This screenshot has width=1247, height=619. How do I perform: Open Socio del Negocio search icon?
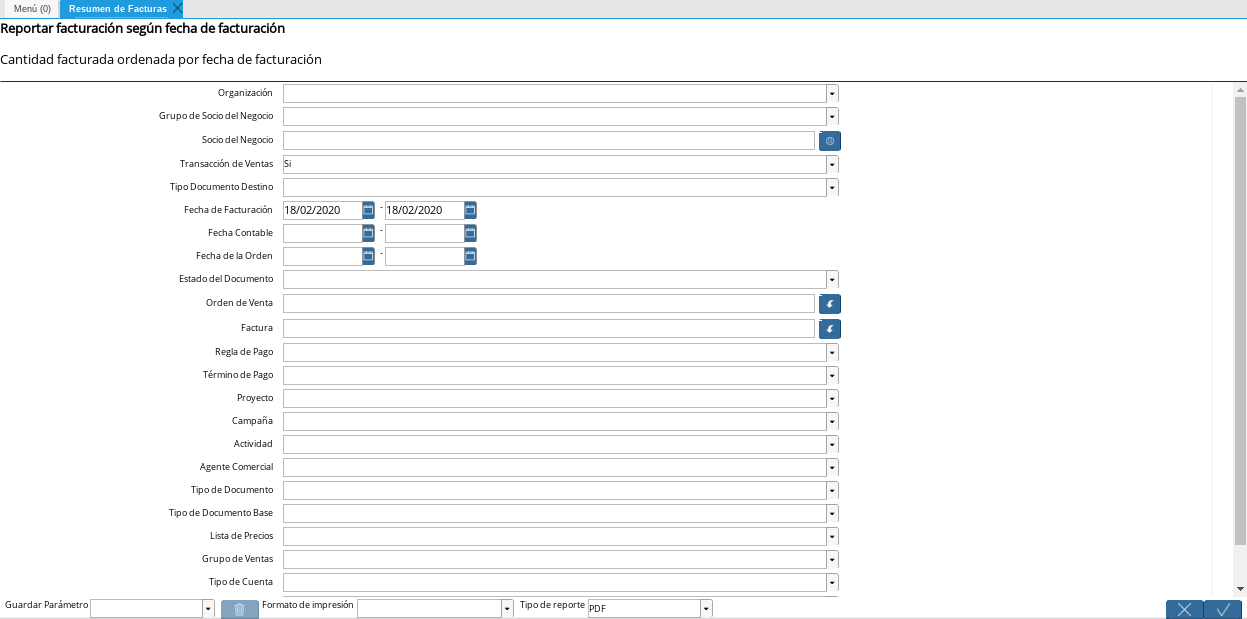pyautogui.click(x=830, y=141)
